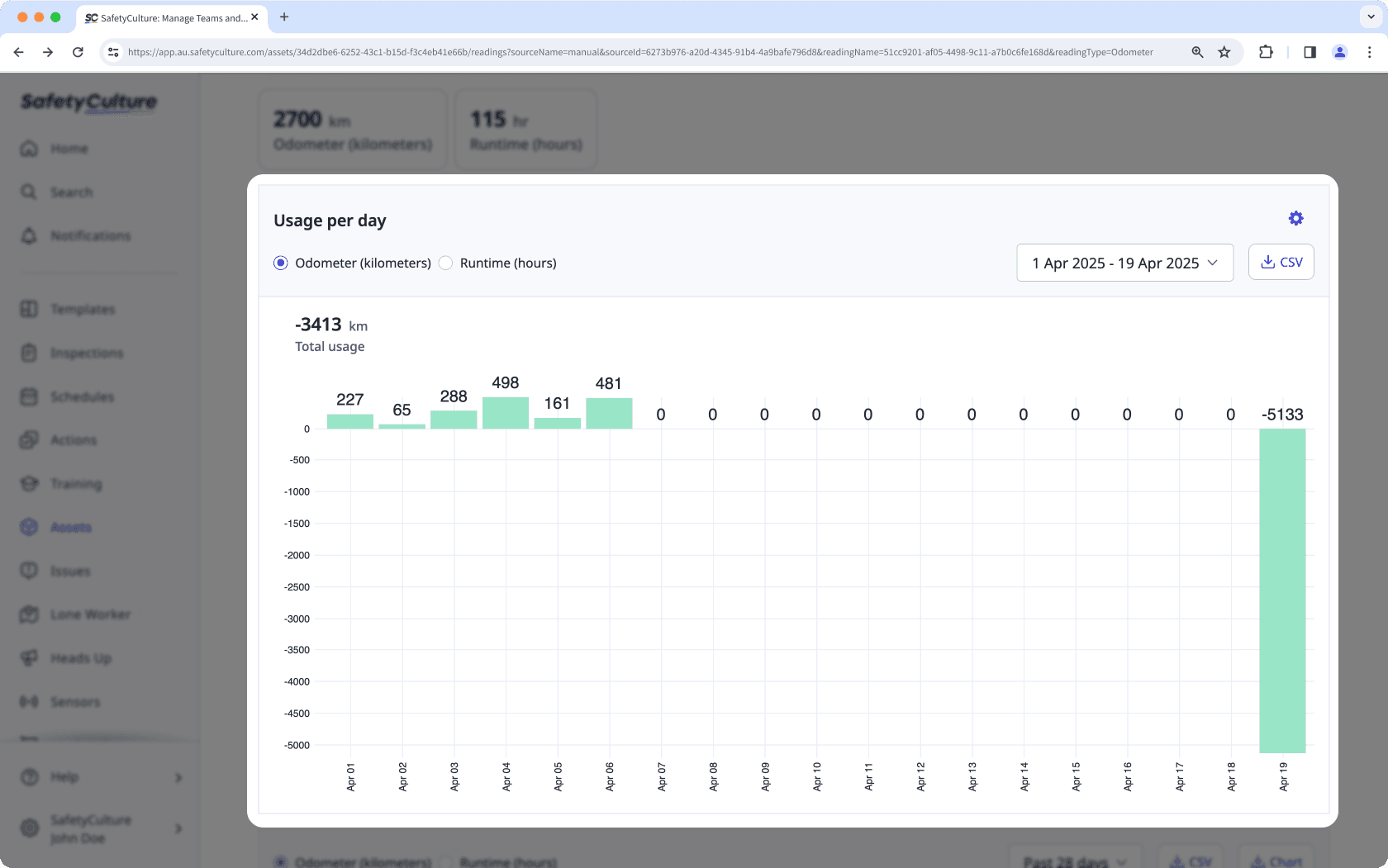The height and width of the screenshot is (868, 1388).
Task: Open the browser profile avatar
Action: click(1339, 52)
